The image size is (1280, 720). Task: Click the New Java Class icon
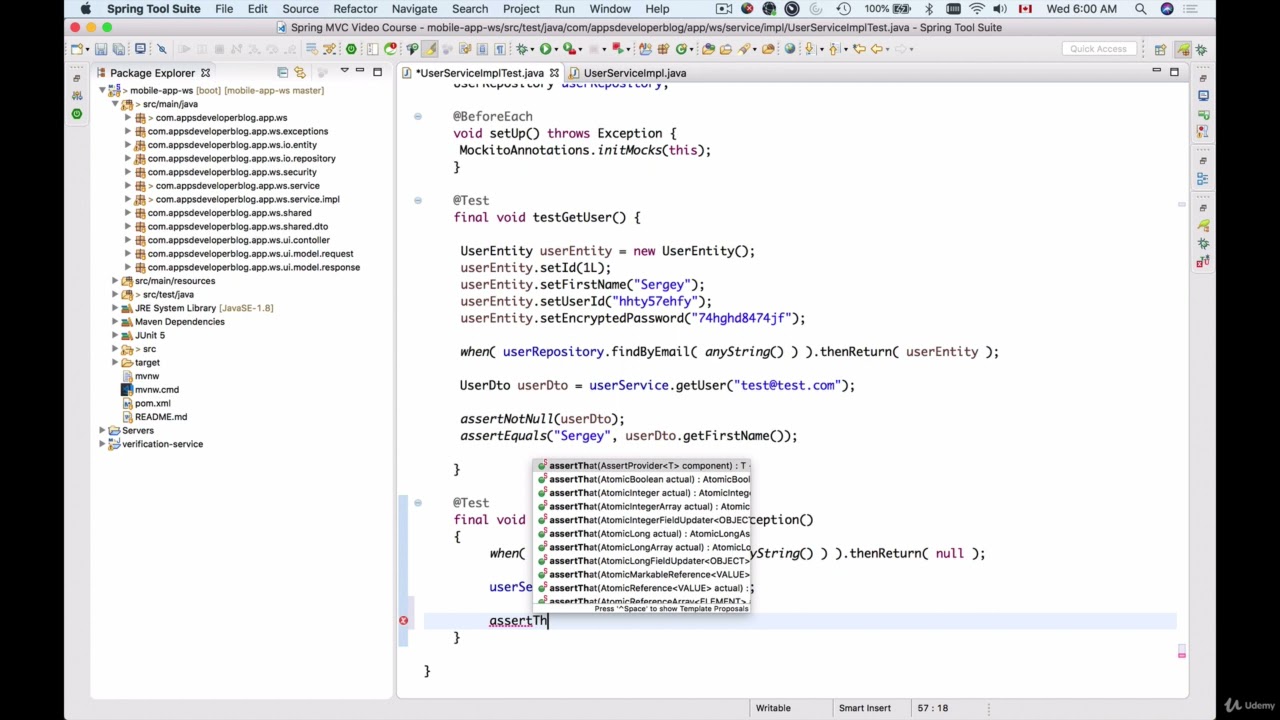tap(681, 48)
